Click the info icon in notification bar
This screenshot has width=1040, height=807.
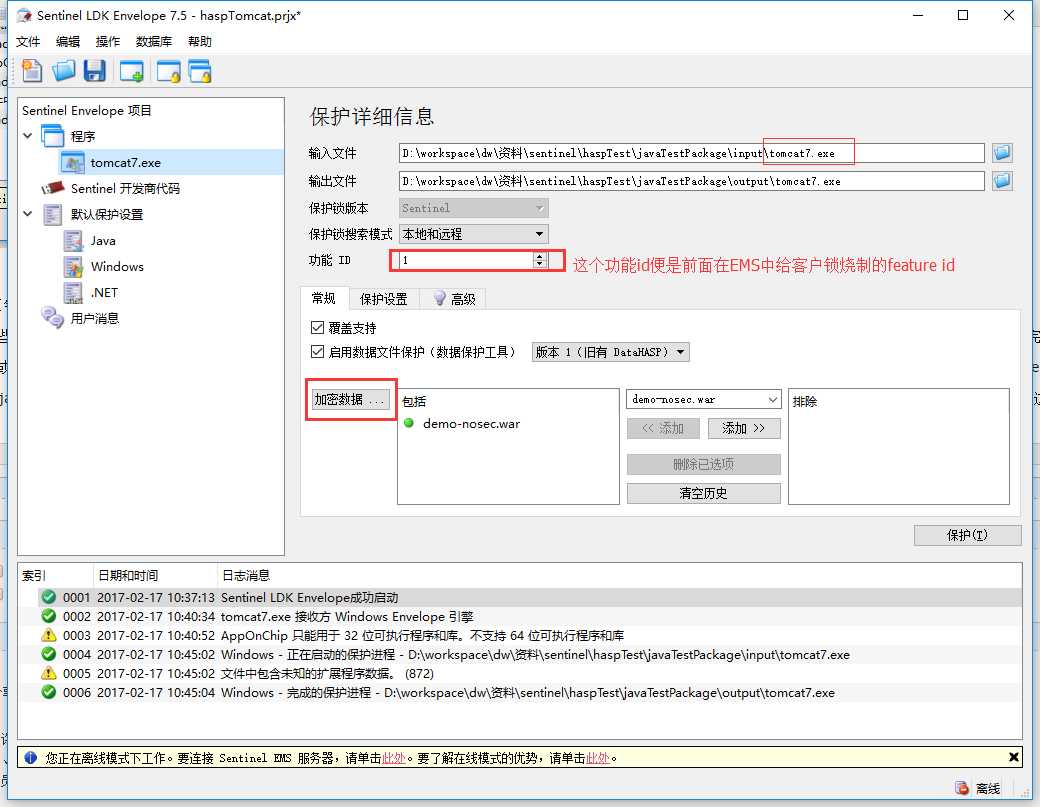[31, 757]
